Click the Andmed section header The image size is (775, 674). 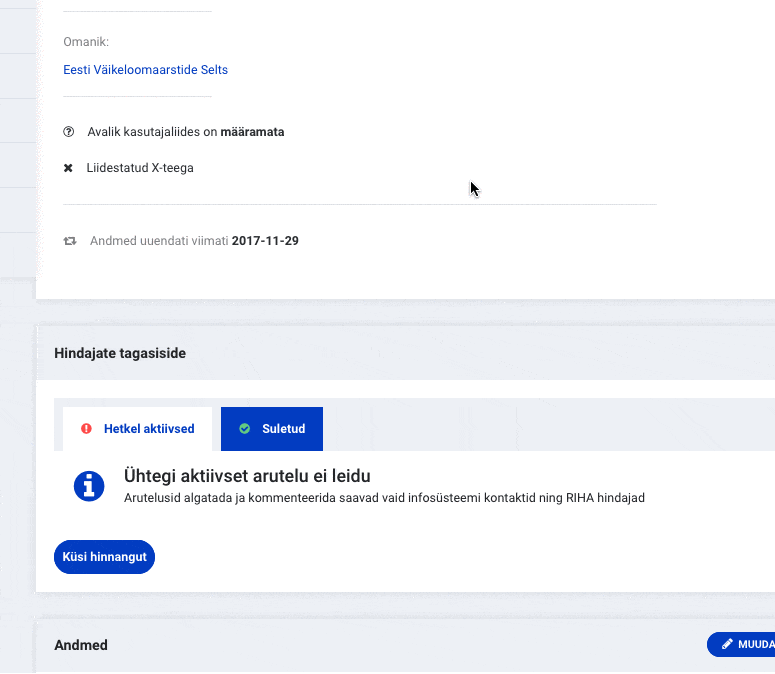pos(81,645)
